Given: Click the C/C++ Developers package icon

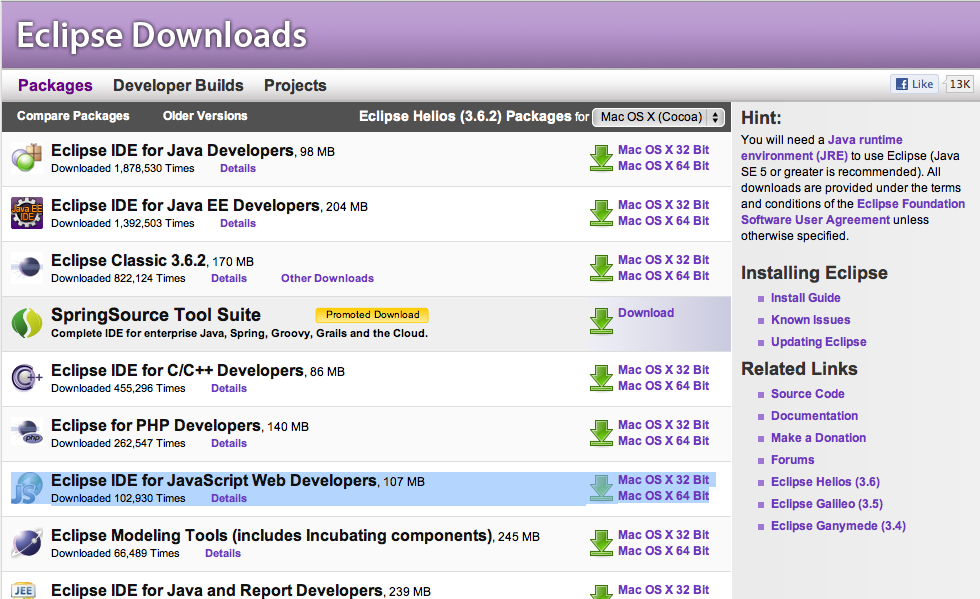Looking at the screenshot, I should 27,378.
